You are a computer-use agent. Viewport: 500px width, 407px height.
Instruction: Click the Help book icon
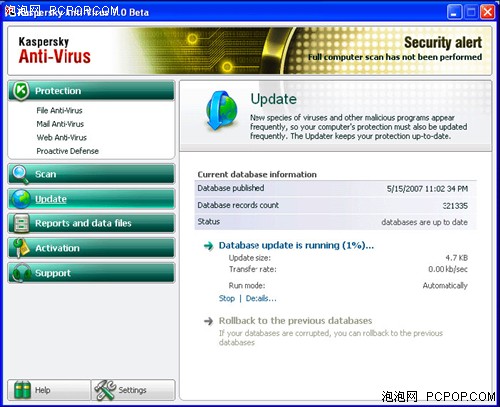[x=23, y=390]
